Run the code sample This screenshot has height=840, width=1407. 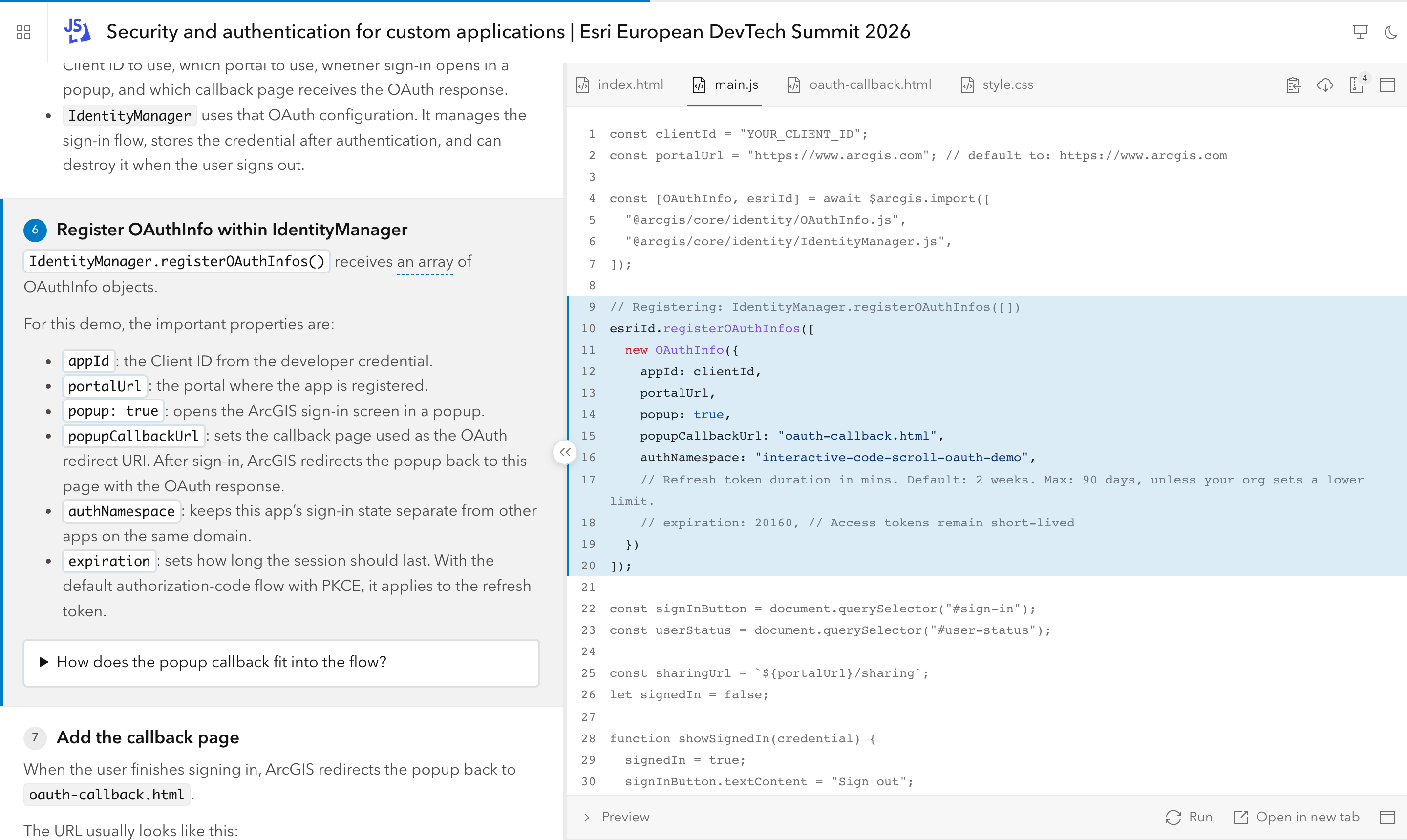[1189, 817]
